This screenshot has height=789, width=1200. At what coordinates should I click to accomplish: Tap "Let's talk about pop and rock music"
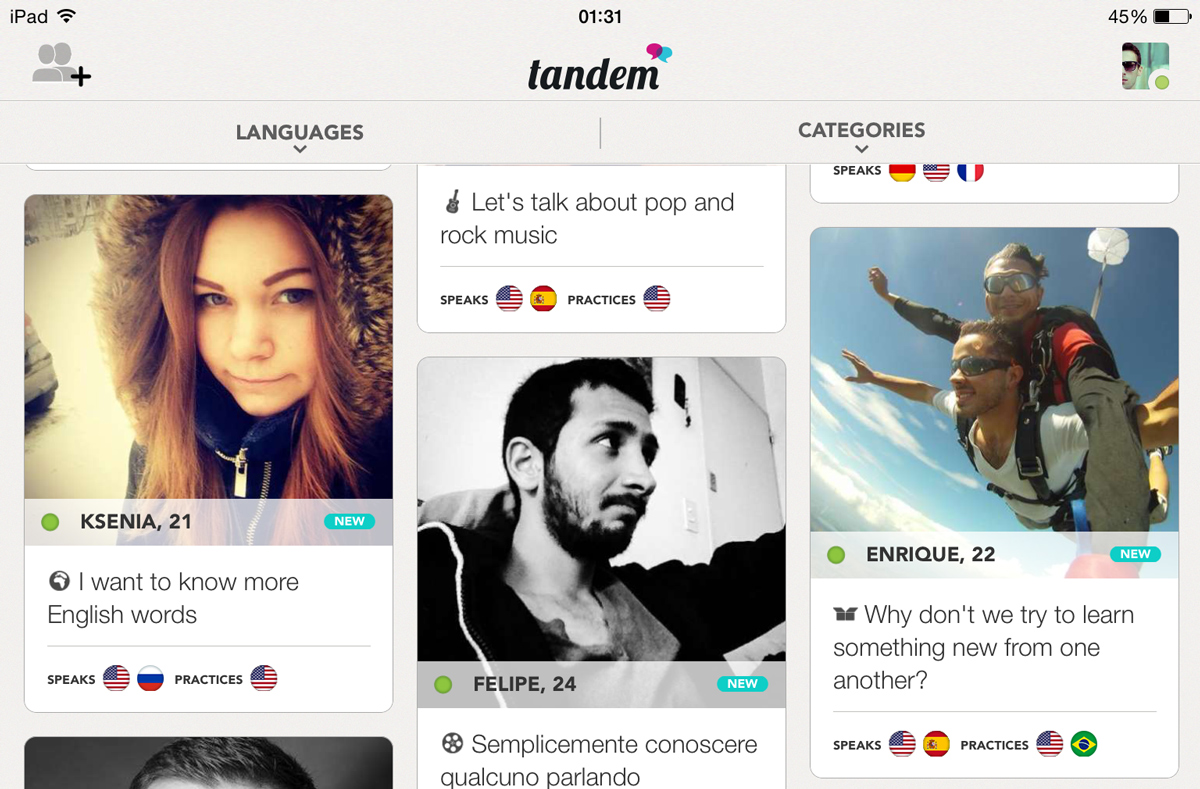tap(587, 219)
